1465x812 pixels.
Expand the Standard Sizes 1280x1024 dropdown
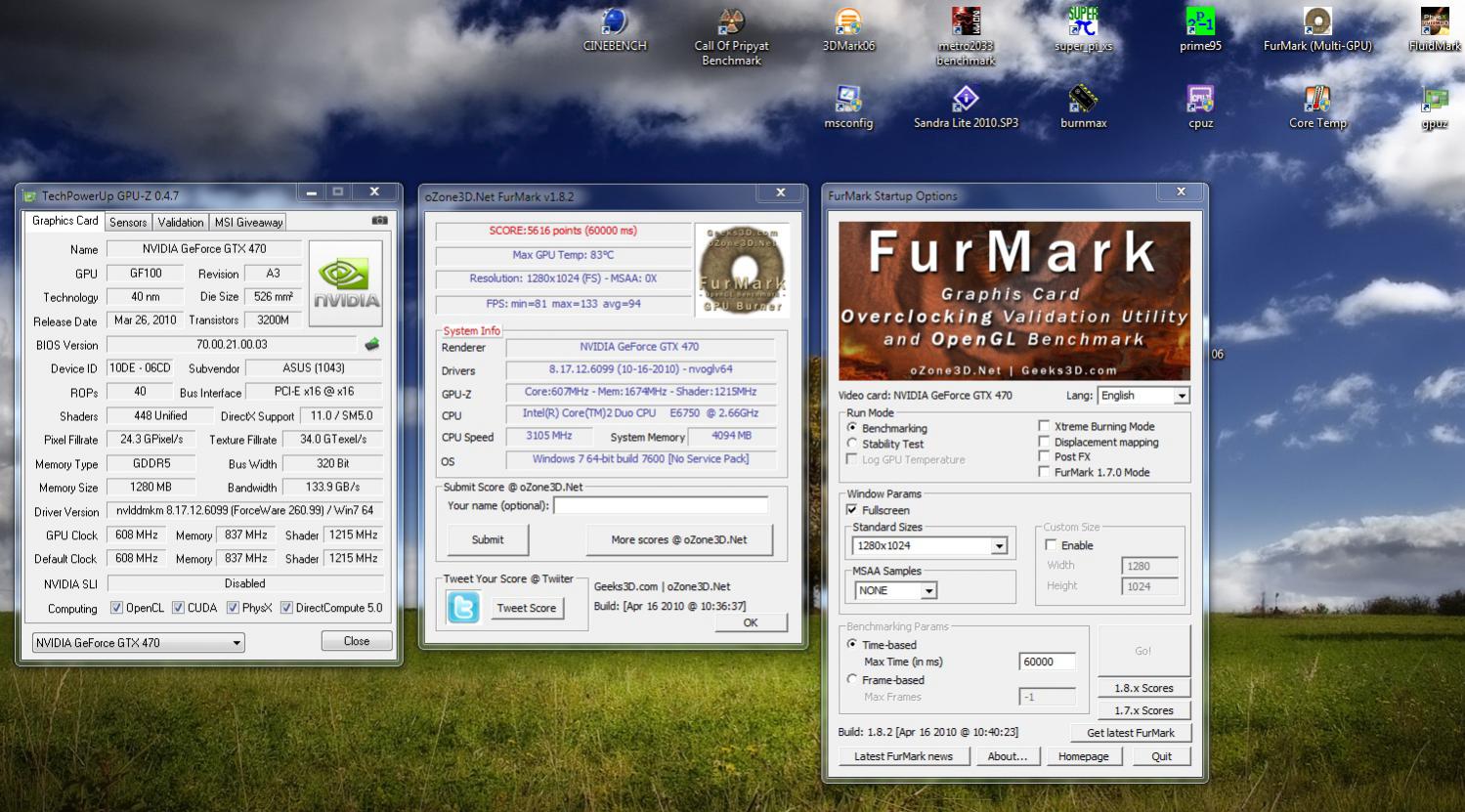[929, 546]
